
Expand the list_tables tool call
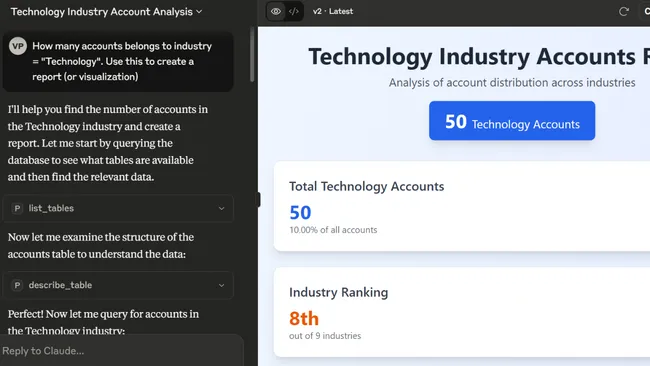(x=118, y=208)
